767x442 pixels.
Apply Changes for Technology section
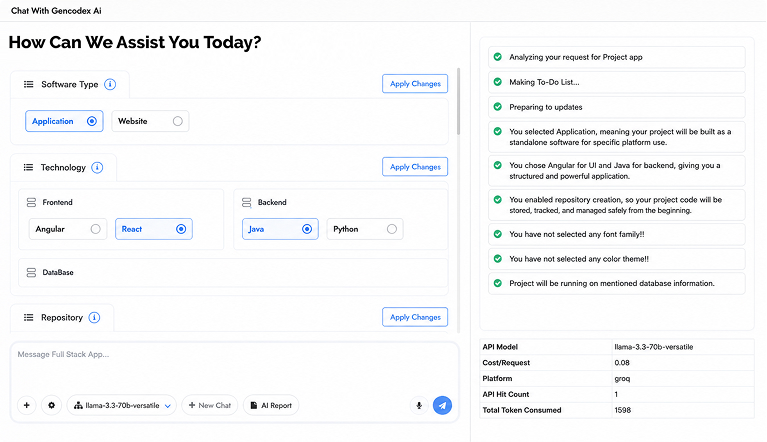pyautogui.click(x=415, y=167)
